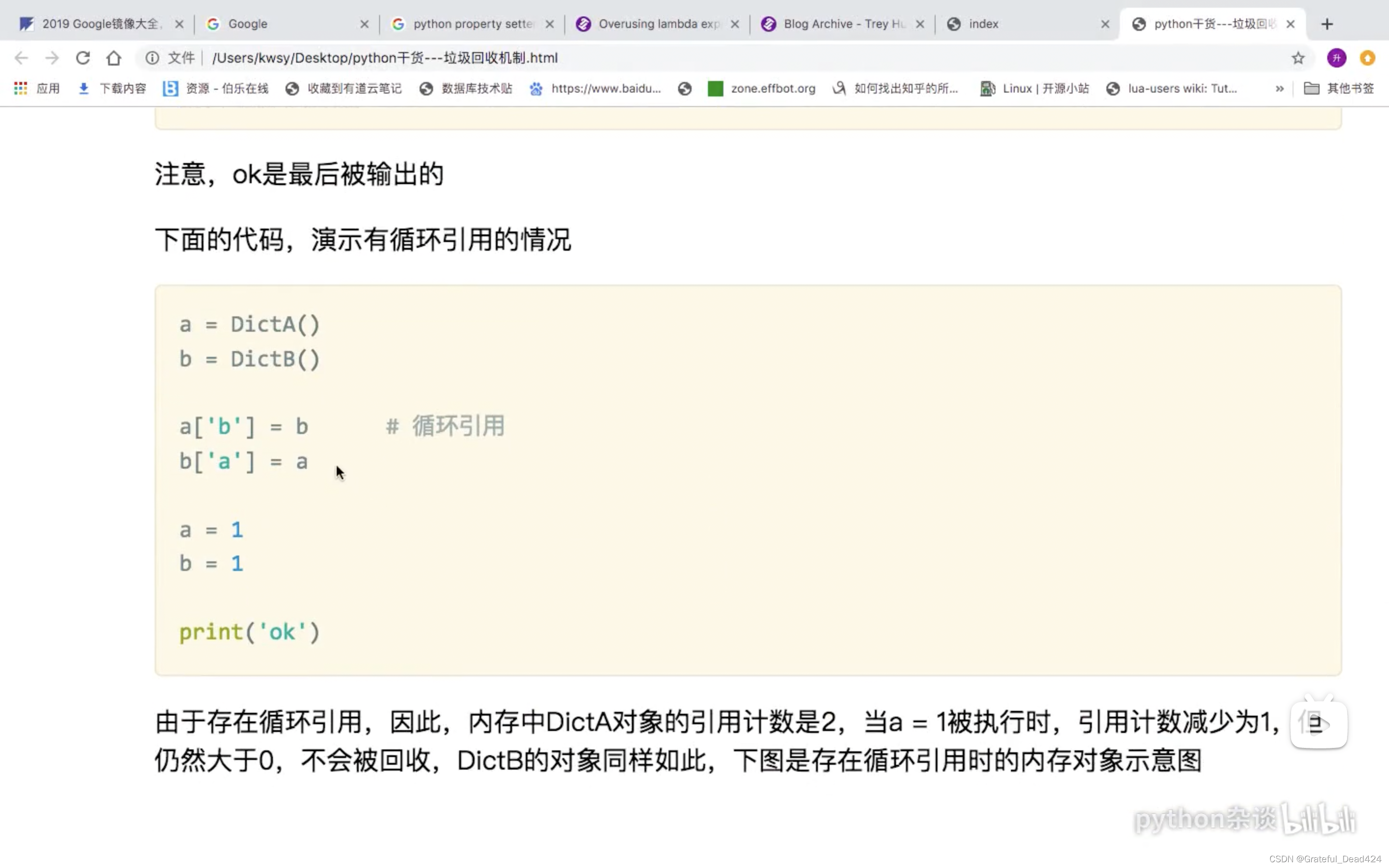
Task: Close the Google tab
Action: pyautogui.click(x=365, y=24)
